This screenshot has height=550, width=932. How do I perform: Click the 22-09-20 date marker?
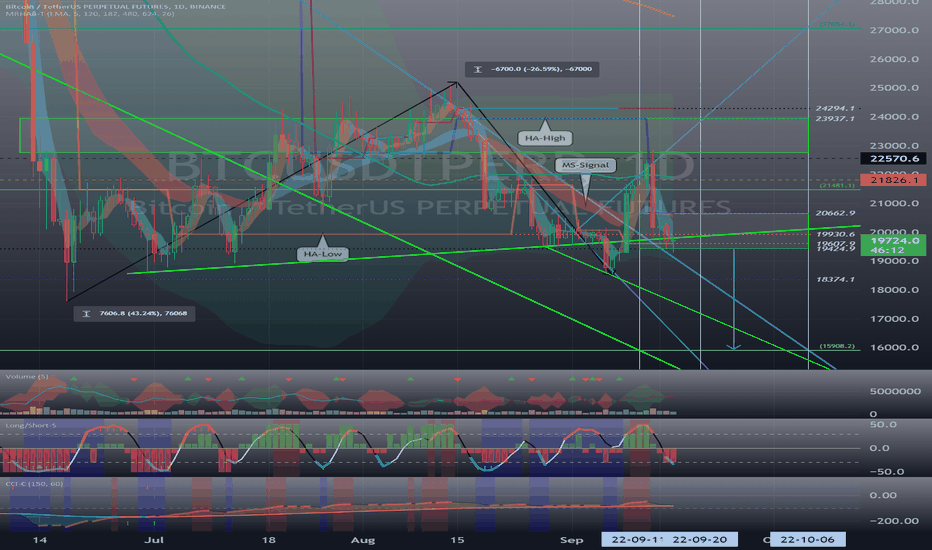[700, 540]
